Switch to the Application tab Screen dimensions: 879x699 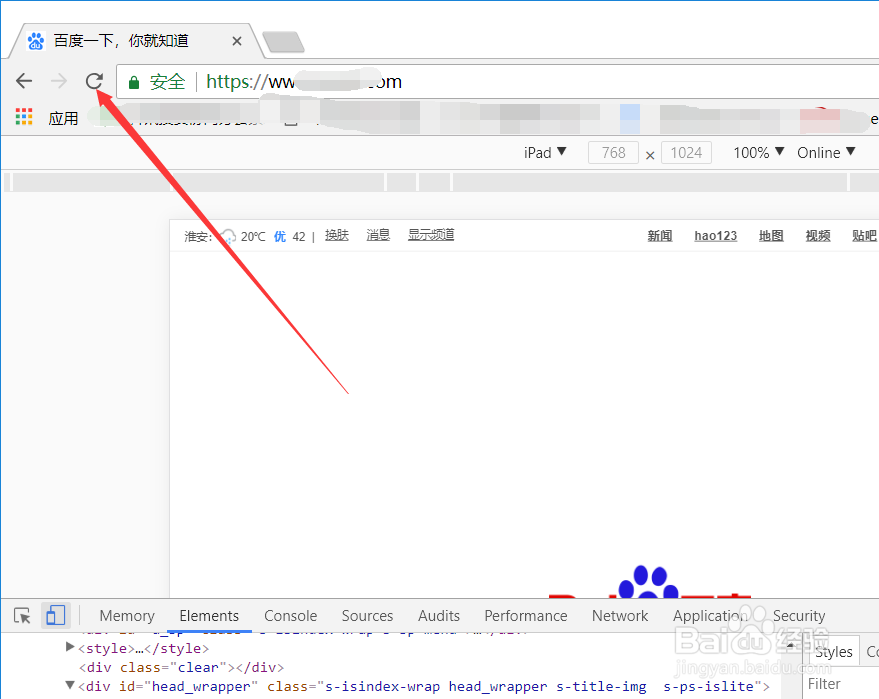[x=710, y=615]
